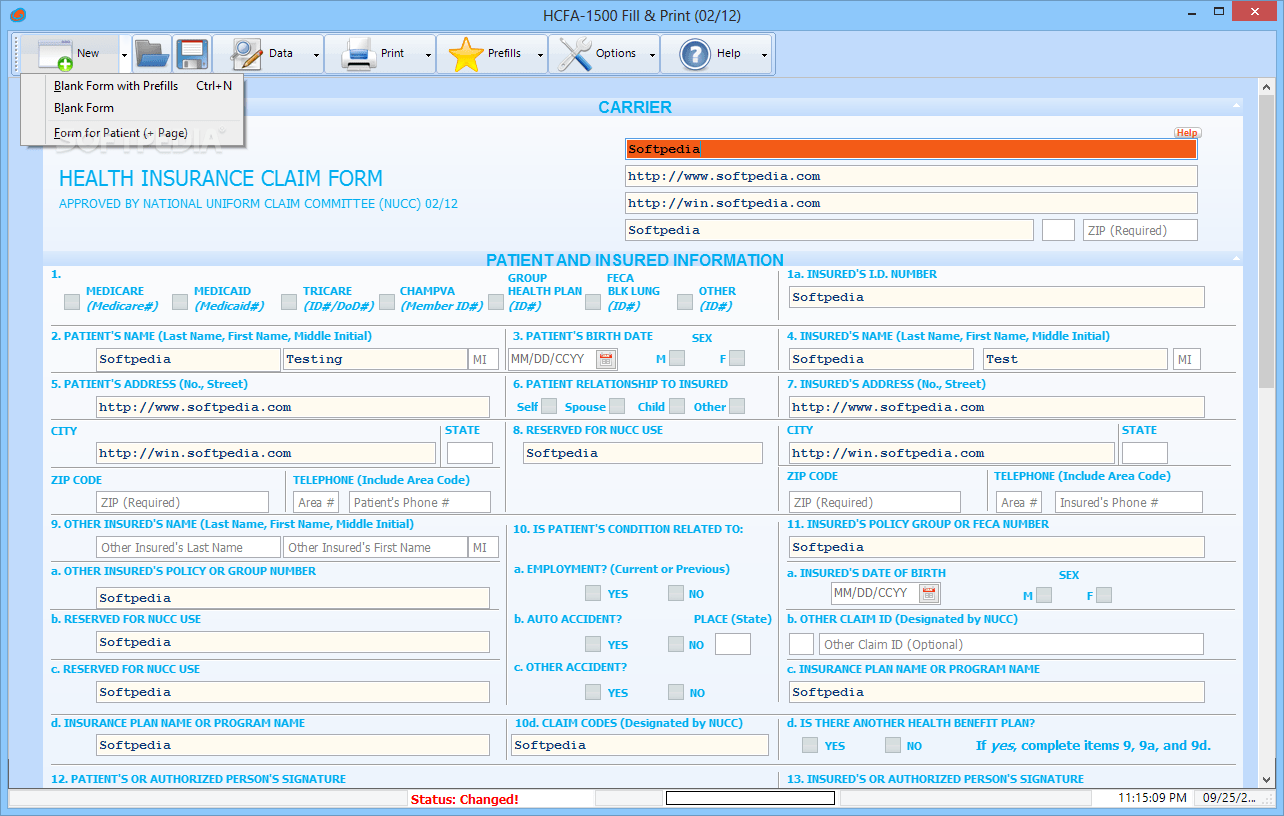The image size is (1284, 816).
Task: Open the Prefills dropdown arrow
Action: [x=540, y=53]
